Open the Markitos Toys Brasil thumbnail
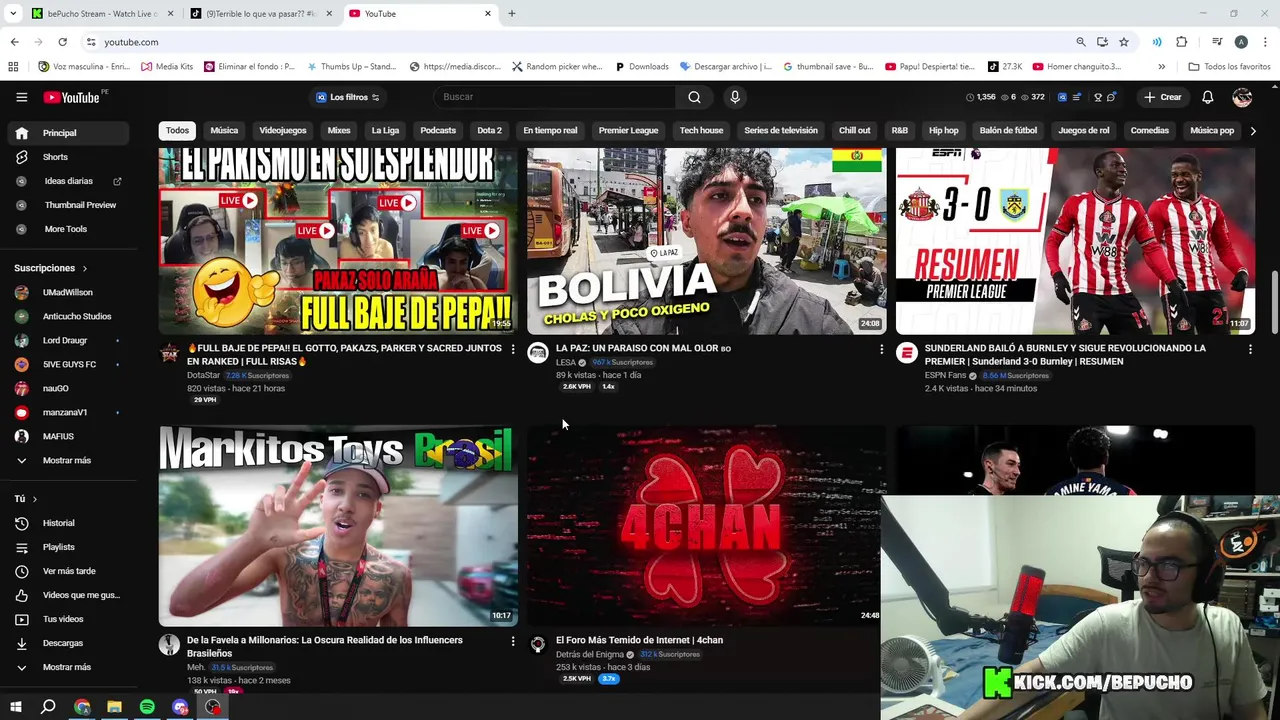This screenshot has height=720, width=1280. pyautogui.click(x=338, y=526)
